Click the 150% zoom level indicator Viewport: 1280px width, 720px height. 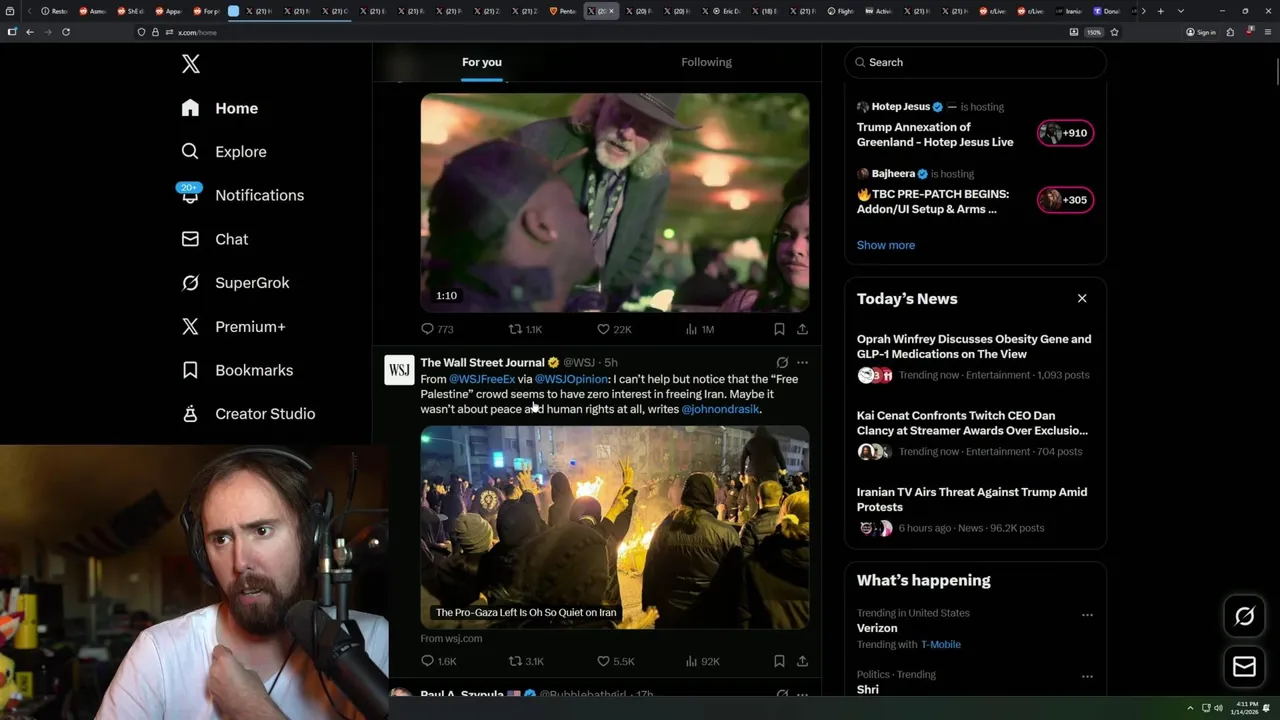1094,32
